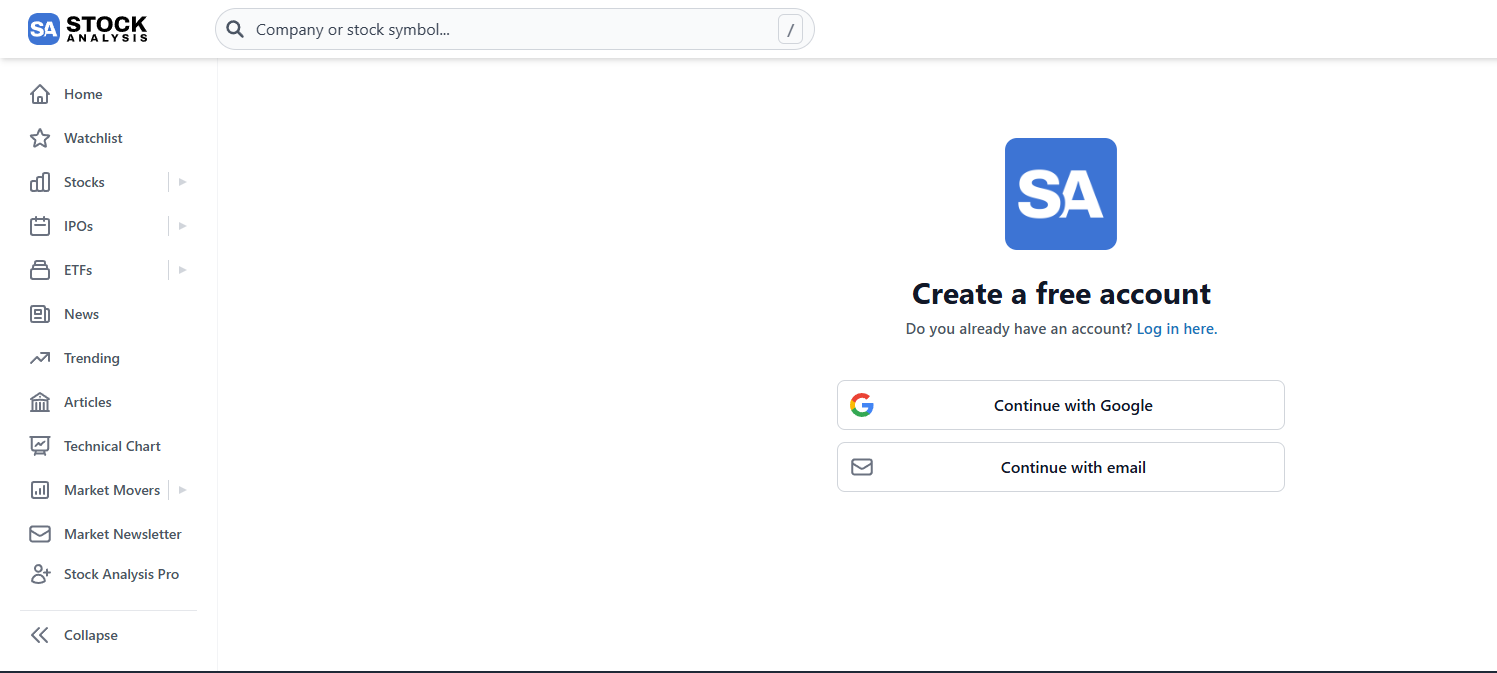Click the Stock Analysis logo in header

[88, 29]
